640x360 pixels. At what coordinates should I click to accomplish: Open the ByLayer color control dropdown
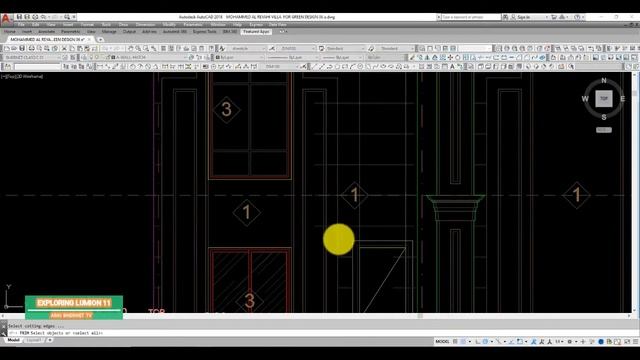[240, 58]
